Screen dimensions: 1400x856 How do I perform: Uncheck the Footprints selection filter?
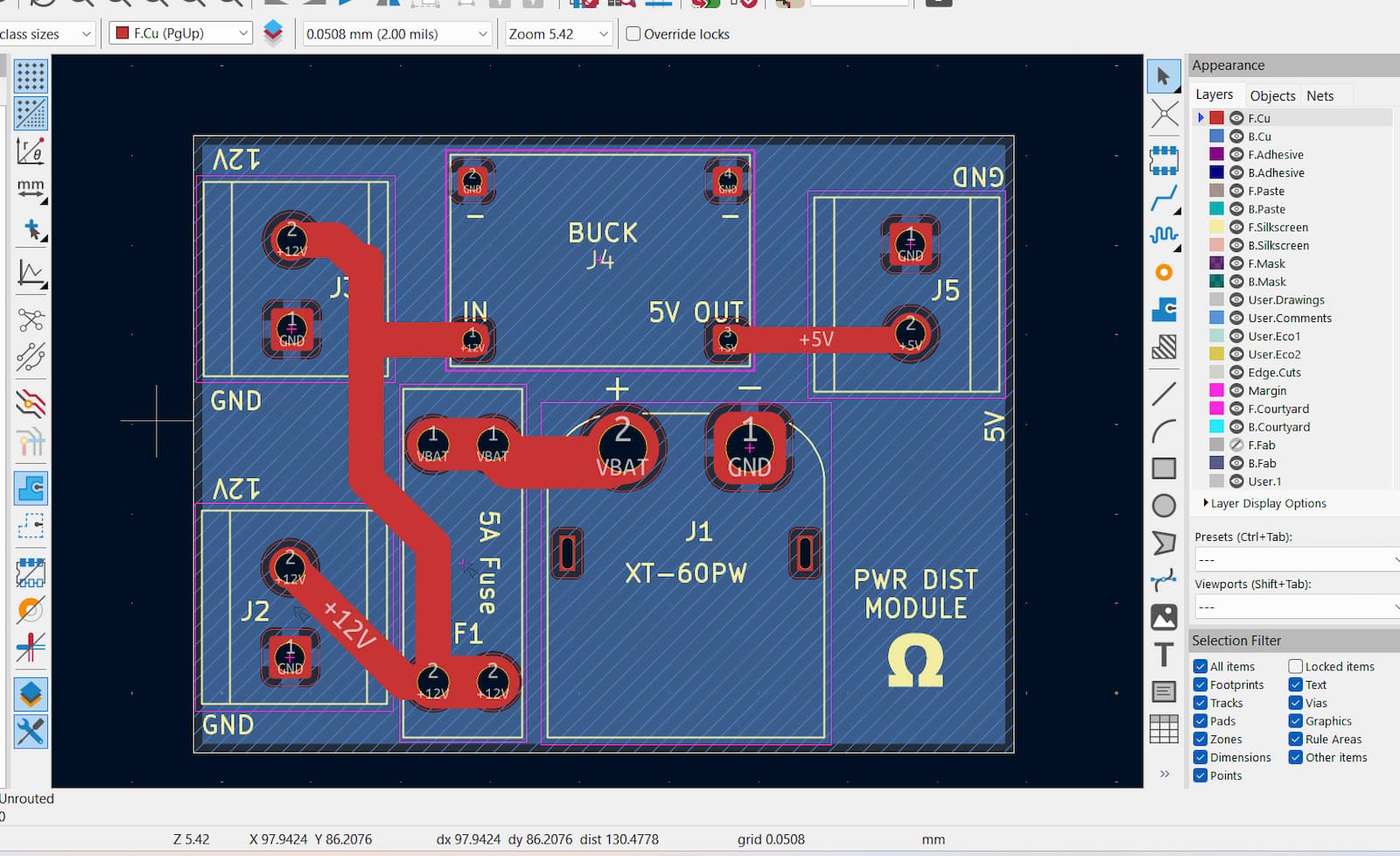tap(1200, 685)
